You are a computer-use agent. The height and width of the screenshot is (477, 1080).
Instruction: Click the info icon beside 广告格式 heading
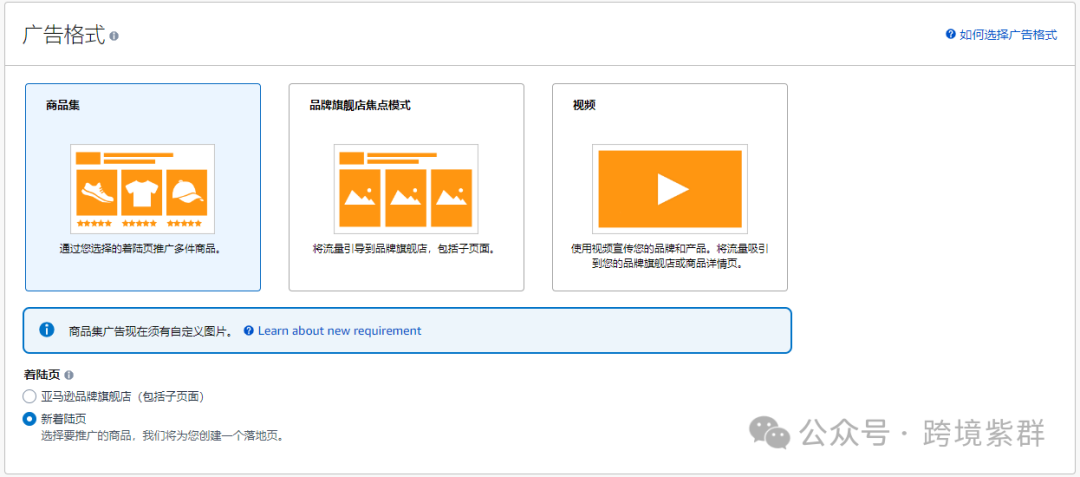(x=114, y=36)
